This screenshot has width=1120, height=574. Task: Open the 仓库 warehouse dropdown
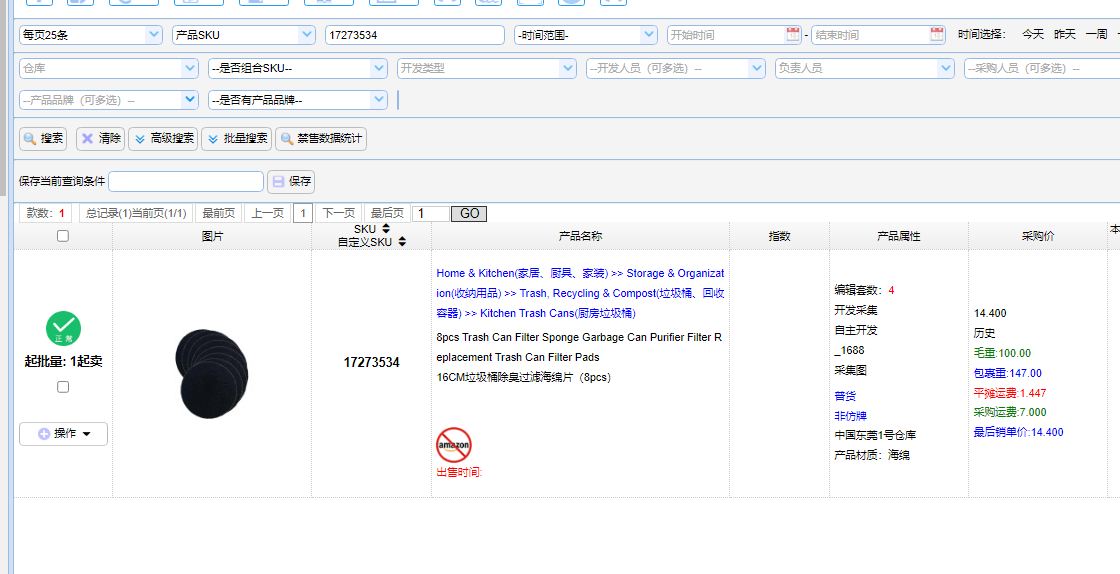coord(109,69)
